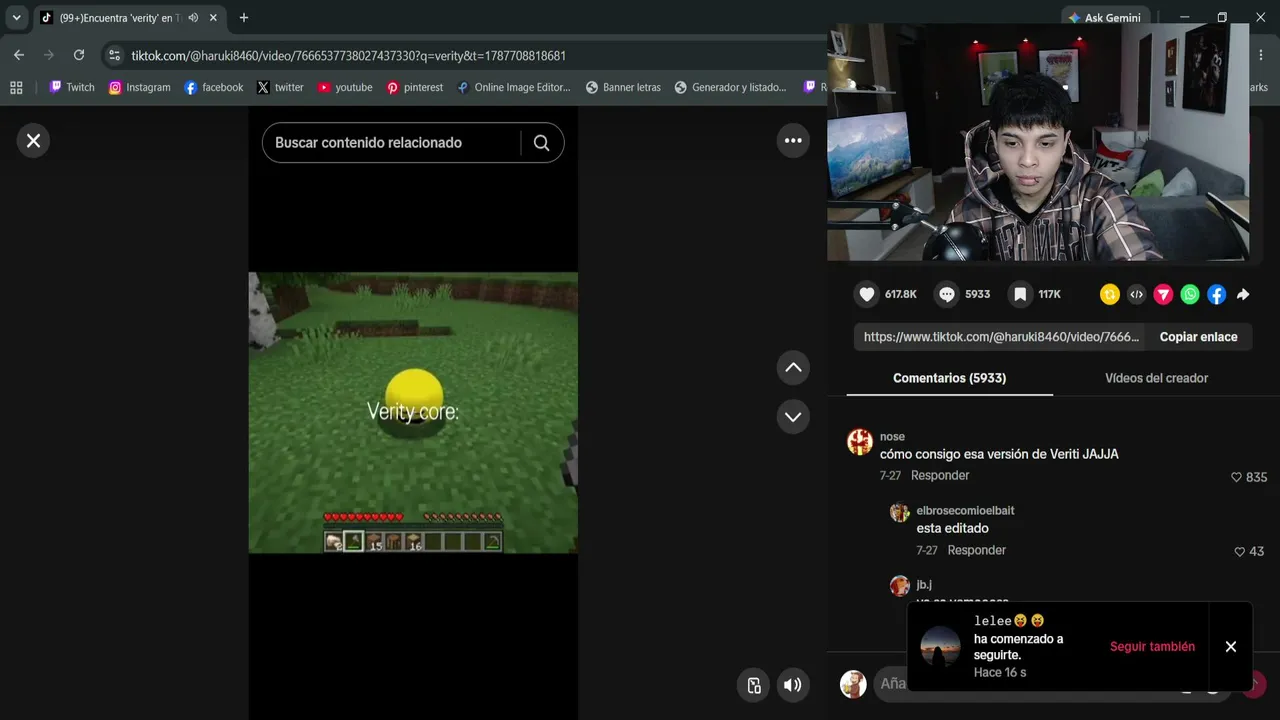The width and height of the screenshot is (1280, 720).
Task: Open comments via the speech bubble icon
Action: click(x=947, y=294)
